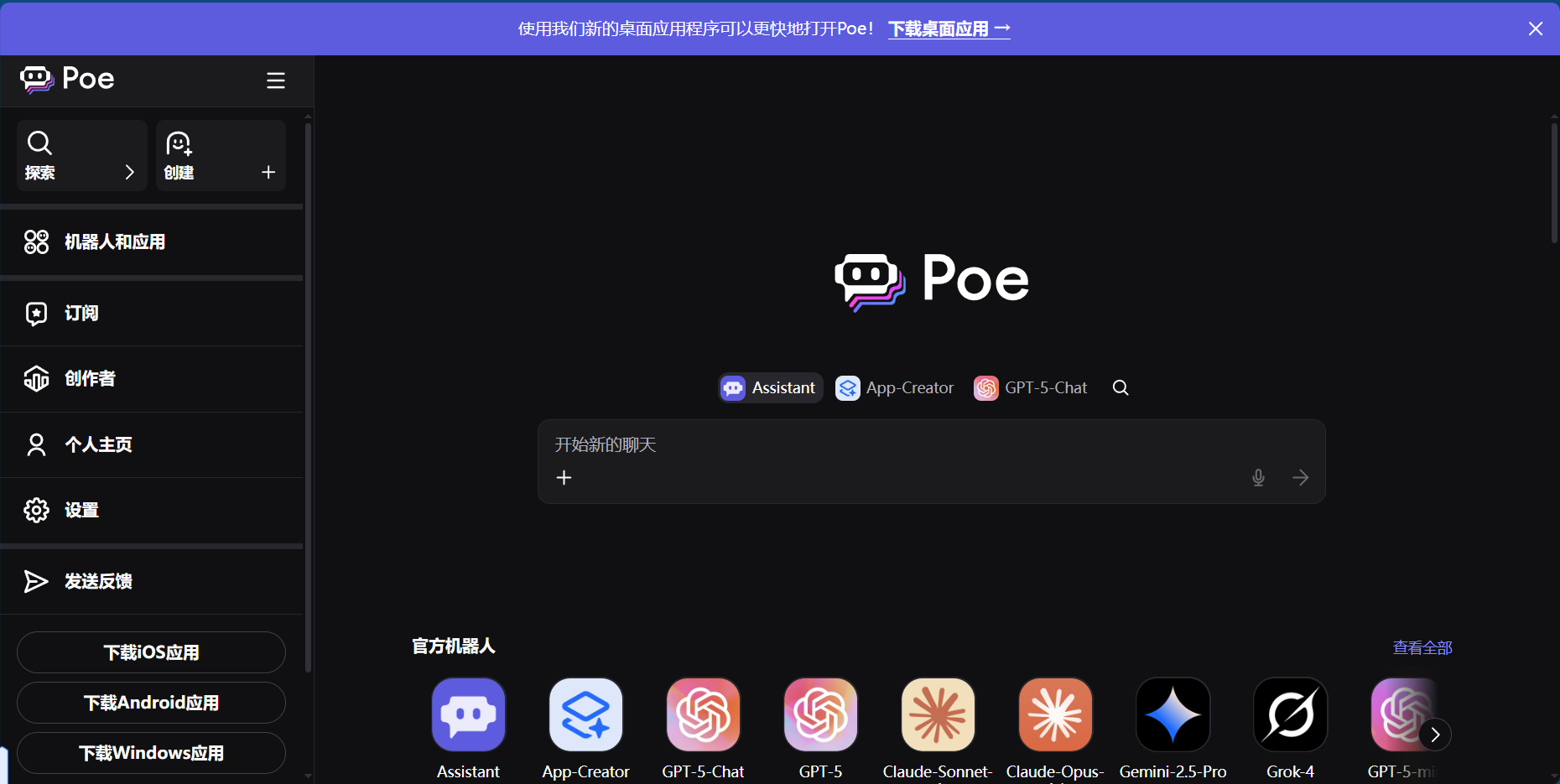Click the 创建 bot creation icon
Image resolution: width=1560 pixels, height=784 pixels.
pyautogui.click(x=179, y=143)
